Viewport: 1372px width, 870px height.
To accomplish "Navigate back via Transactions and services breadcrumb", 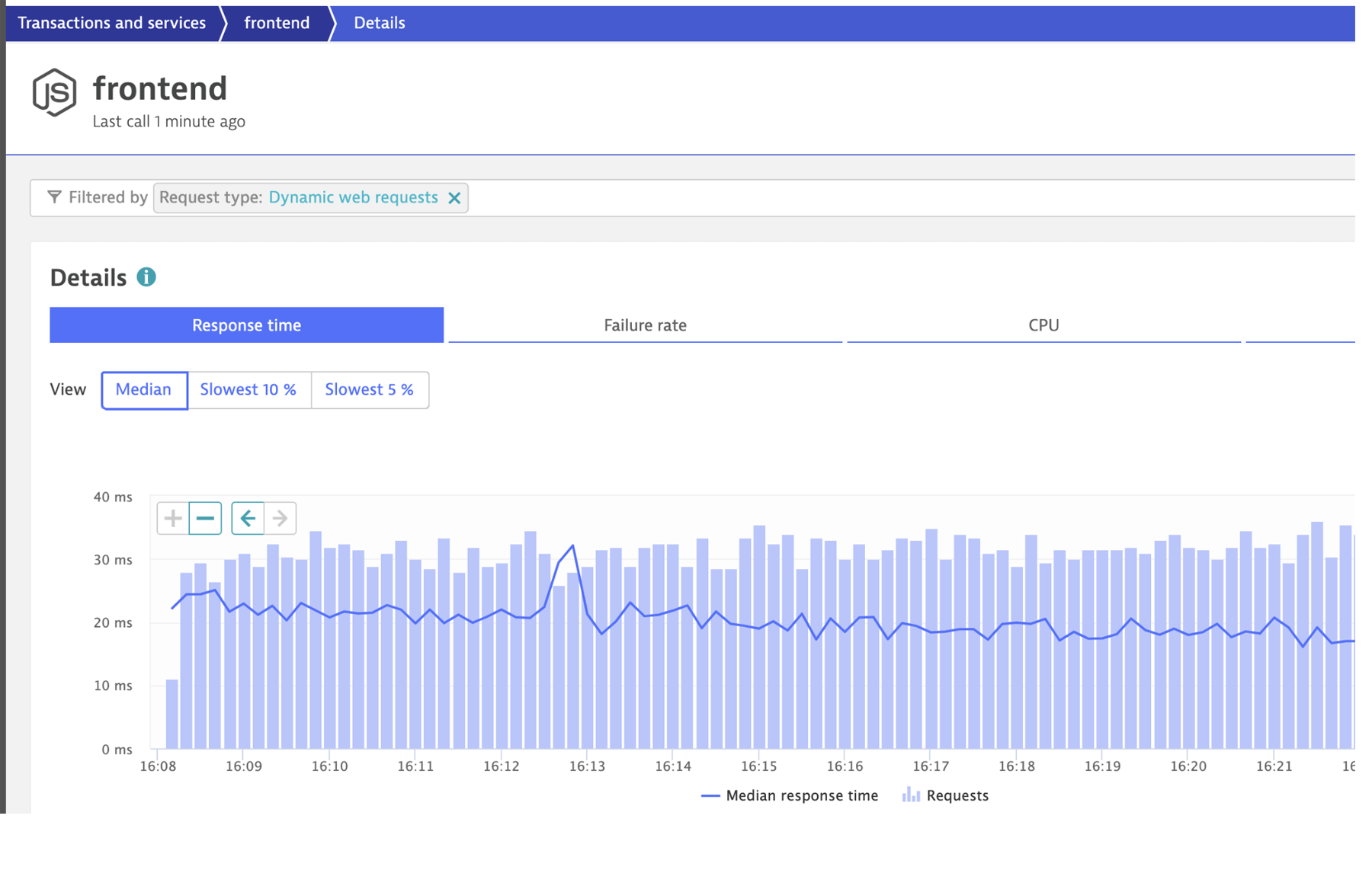I will pos(111,22).
